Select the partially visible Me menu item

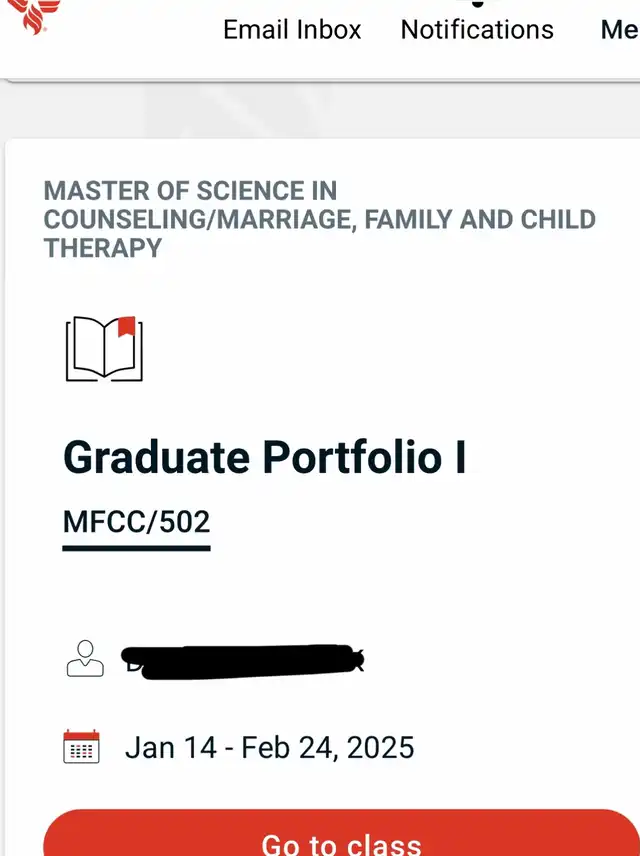(x=619, y=30)
